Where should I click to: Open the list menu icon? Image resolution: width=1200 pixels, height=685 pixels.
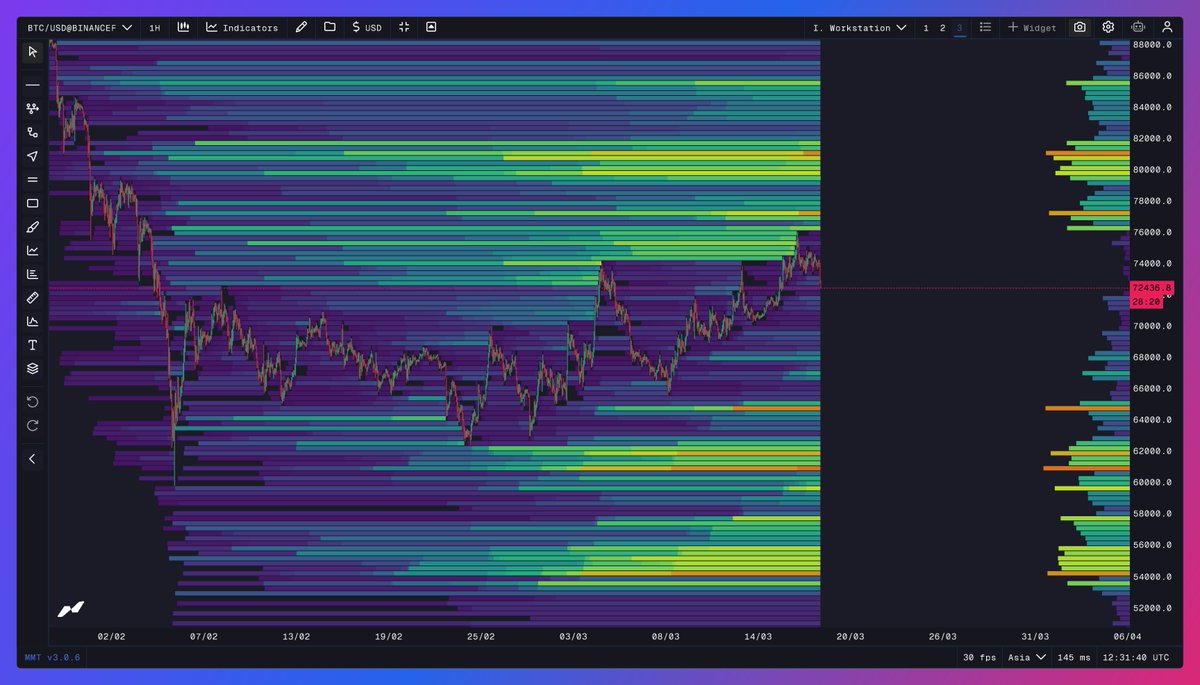tap(985, 28)
